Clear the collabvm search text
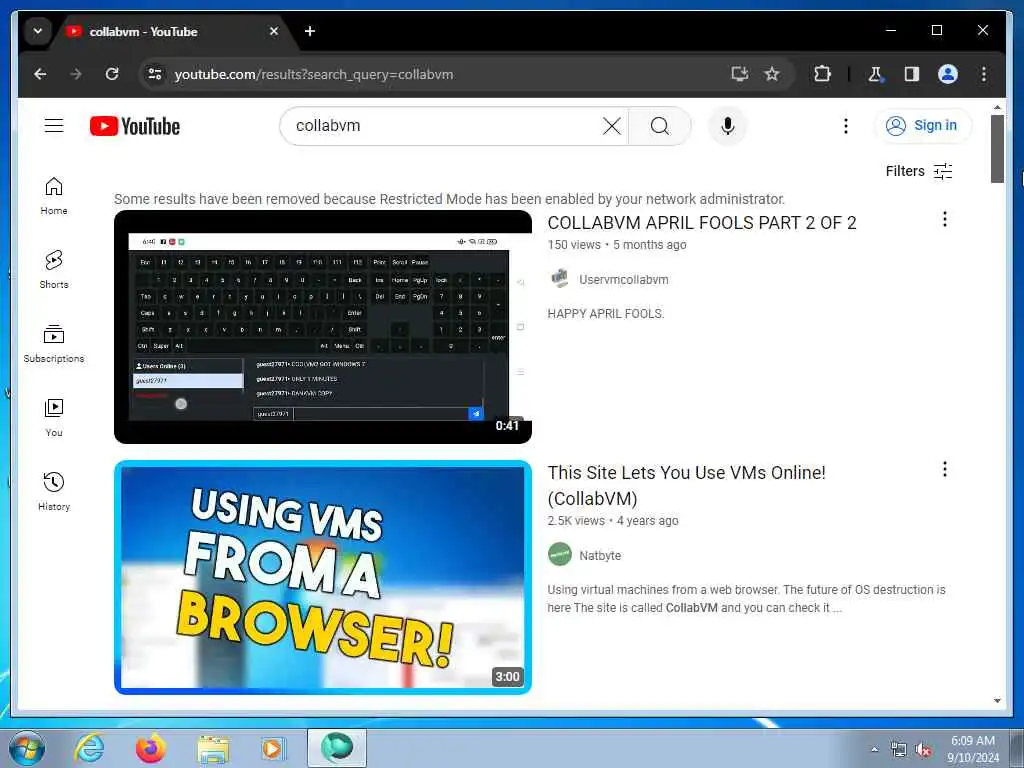Image resolution: width=1024 pixels, height=768 pixels. pyautogui.click(x=611, y=125)
